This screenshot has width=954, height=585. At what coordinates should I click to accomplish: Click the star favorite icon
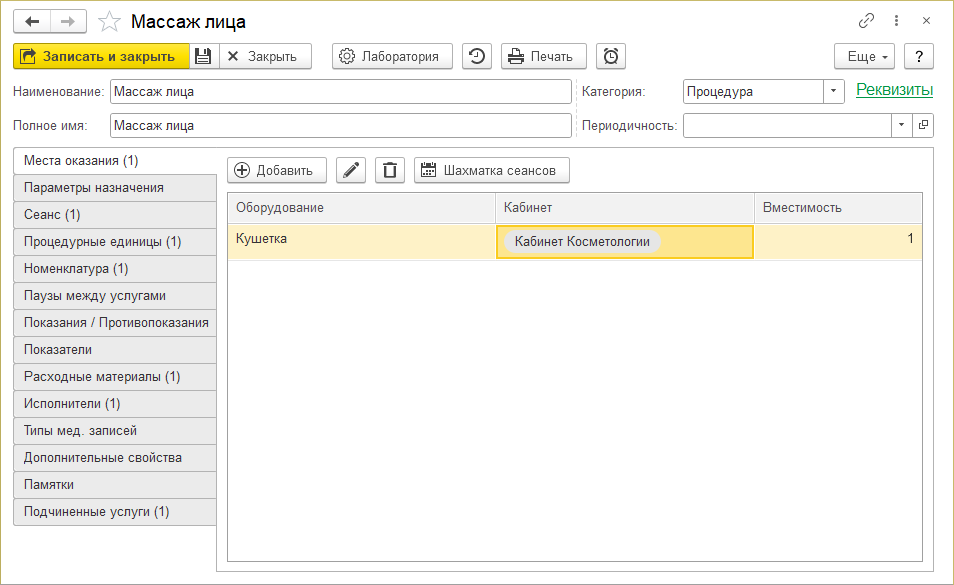click(111, 21)
